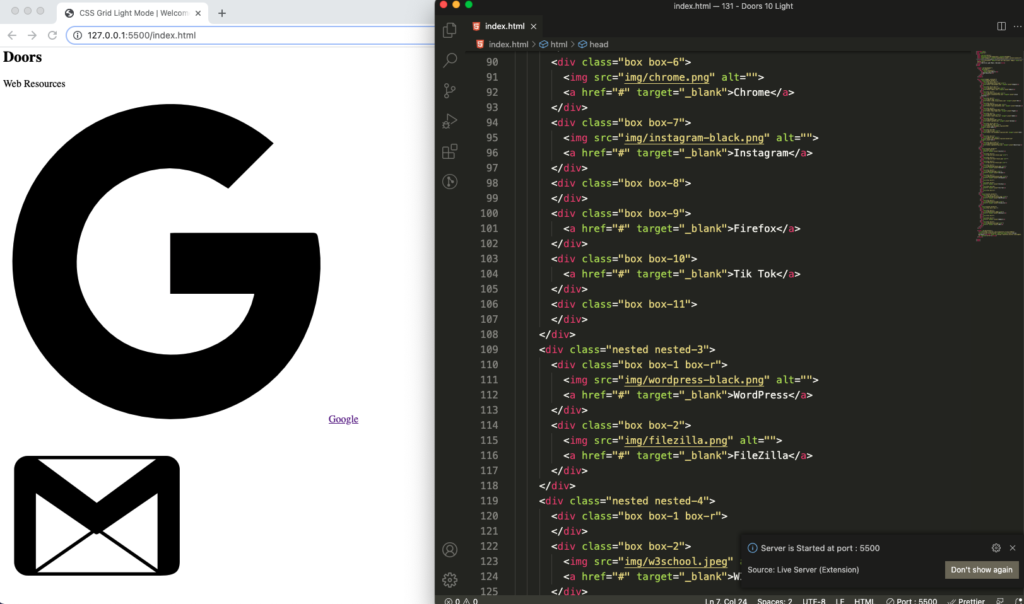1024x604 pixels.
Task: Click 'nested nested-4' class text
Action: click(x=658, y=501)
